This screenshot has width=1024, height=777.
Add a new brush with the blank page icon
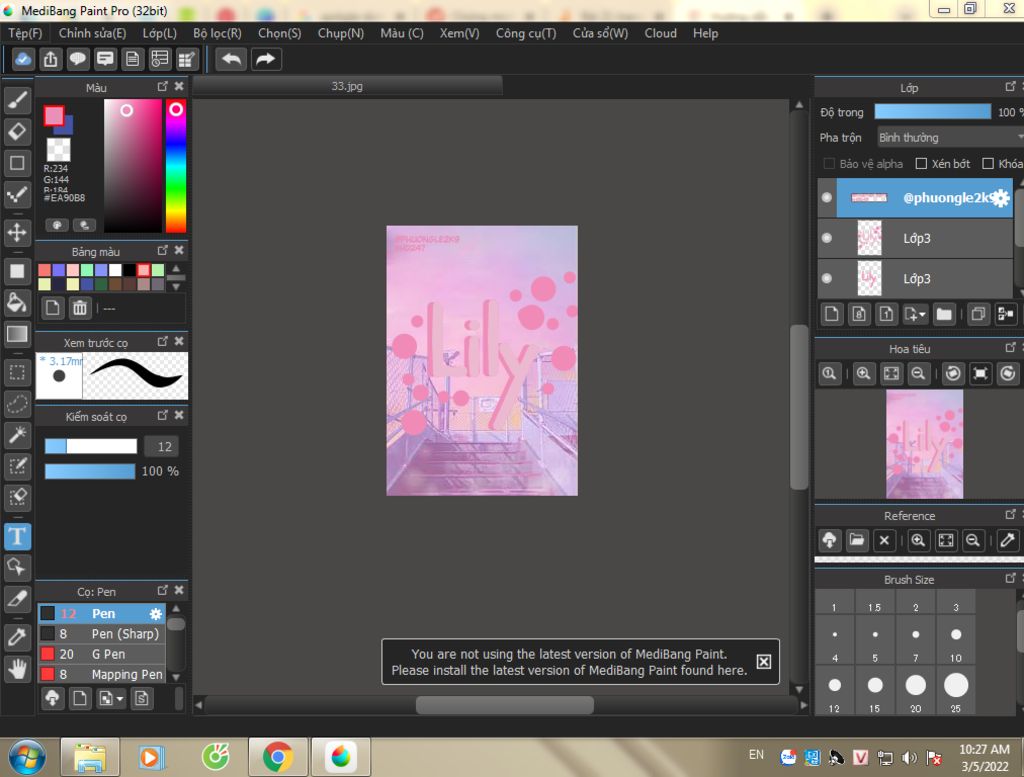[x=80, y=699]
